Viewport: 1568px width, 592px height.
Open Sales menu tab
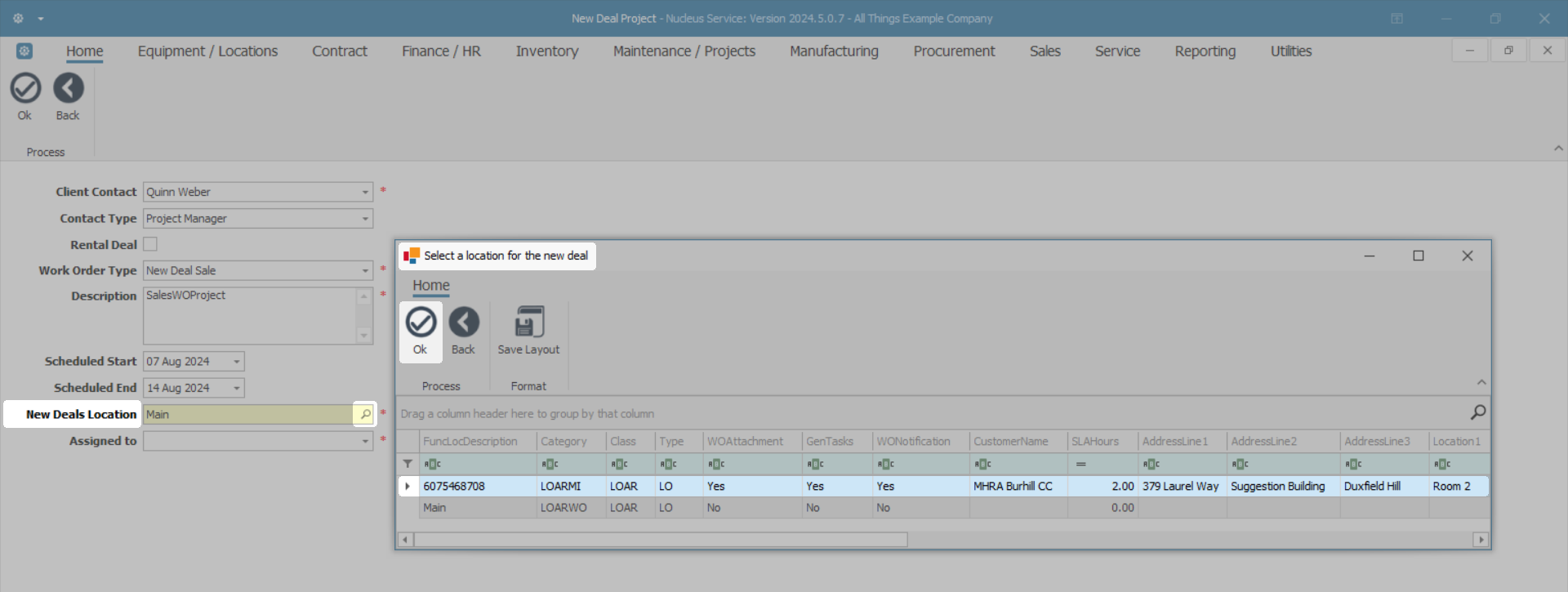coord(1045,51)
